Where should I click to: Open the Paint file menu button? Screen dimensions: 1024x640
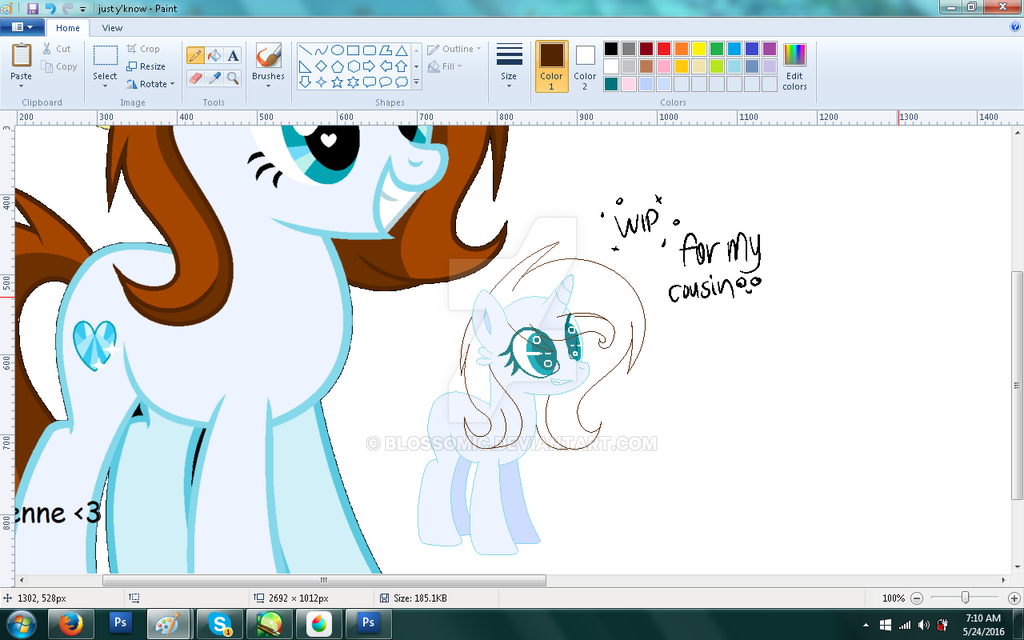coord(22,27)
